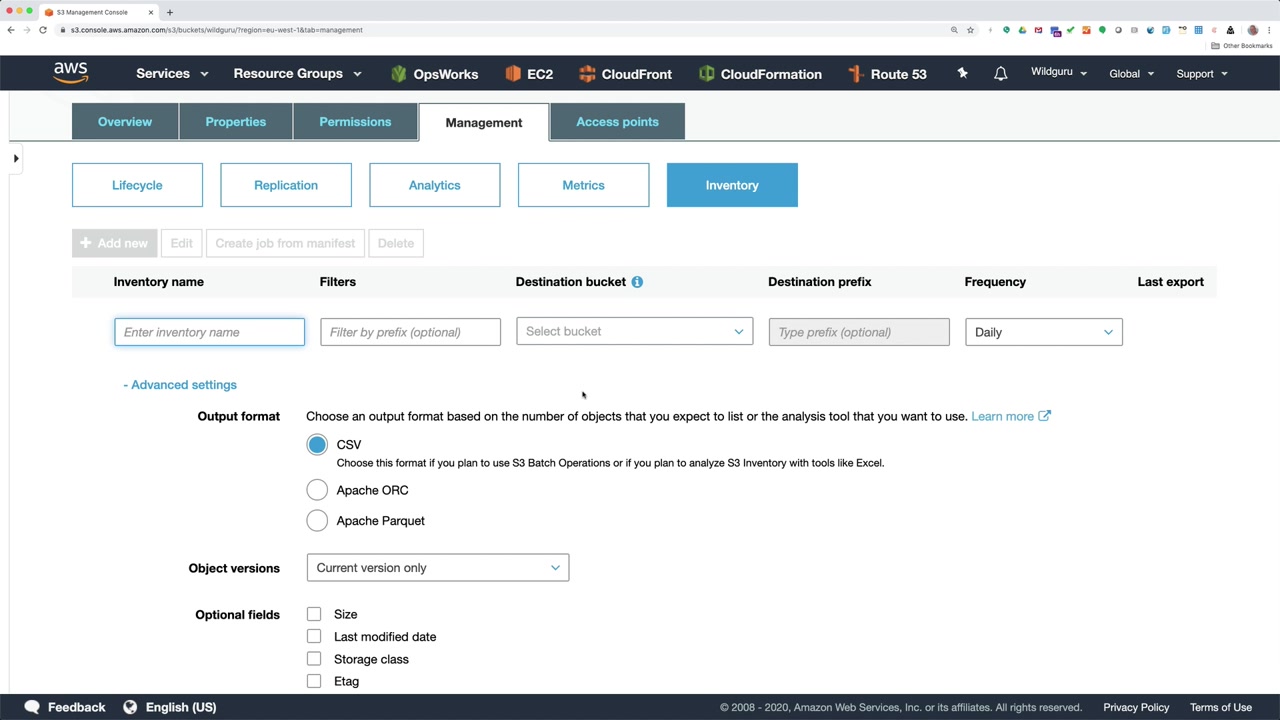Select the CSV output format

(317, 445)
